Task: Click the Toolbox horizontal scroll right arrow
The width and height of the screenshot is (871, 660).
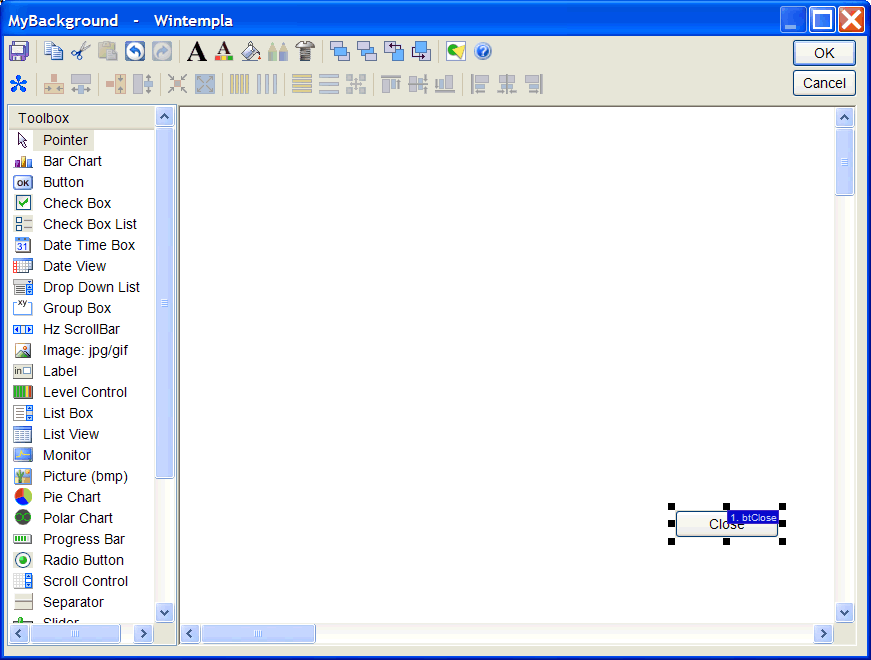Action: coord(144,633)
